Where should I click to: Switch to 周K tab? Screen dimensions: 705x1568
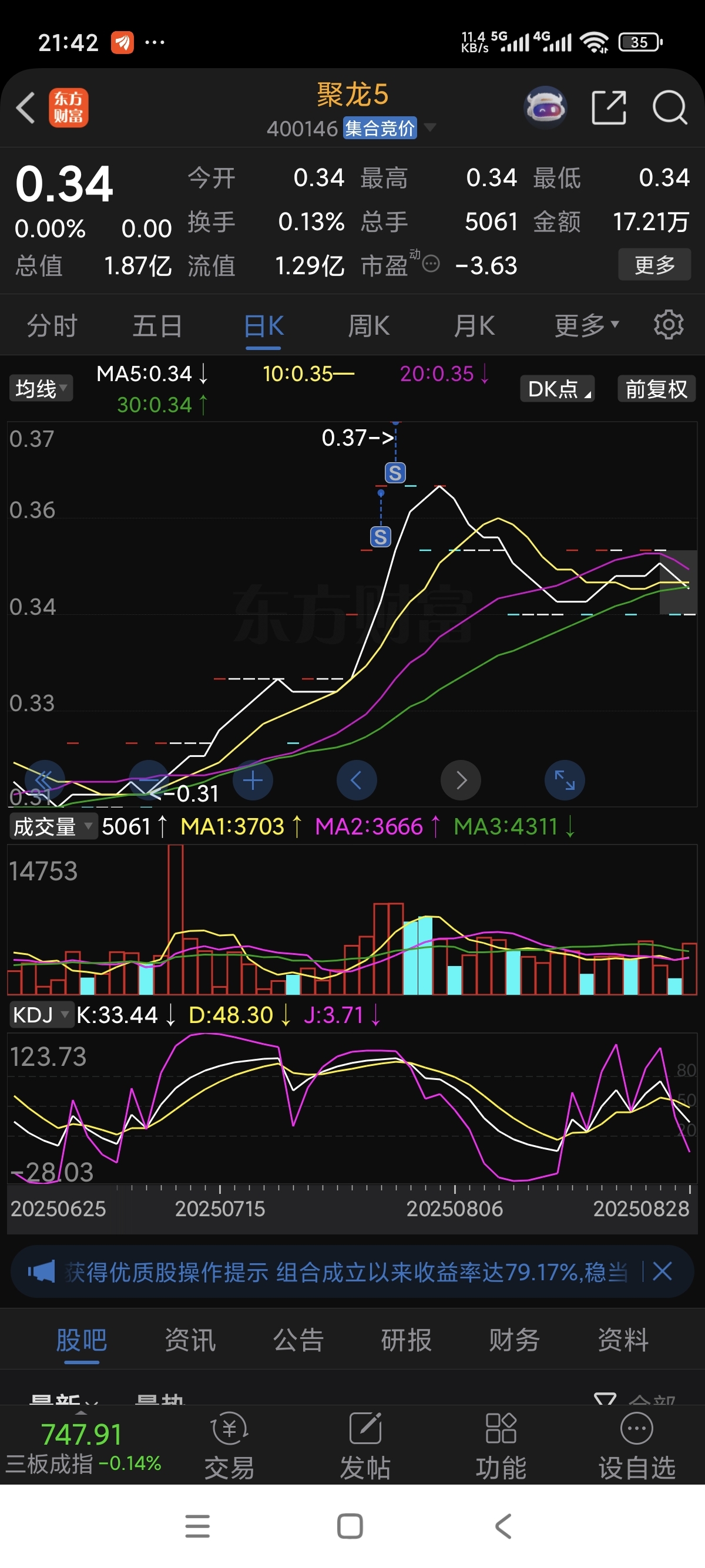pos(369,326)
